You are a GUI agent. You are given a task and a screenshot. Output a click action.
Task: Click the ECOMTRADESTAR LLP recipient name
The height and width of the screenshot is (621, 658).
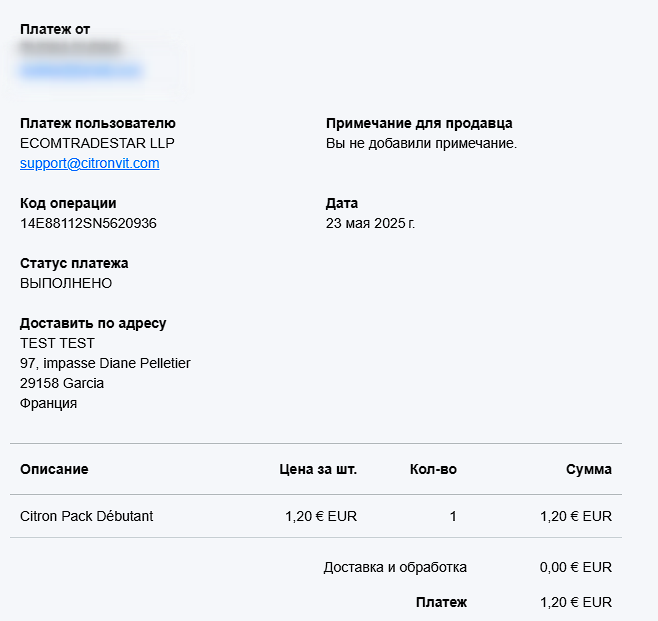coord(97,143)
